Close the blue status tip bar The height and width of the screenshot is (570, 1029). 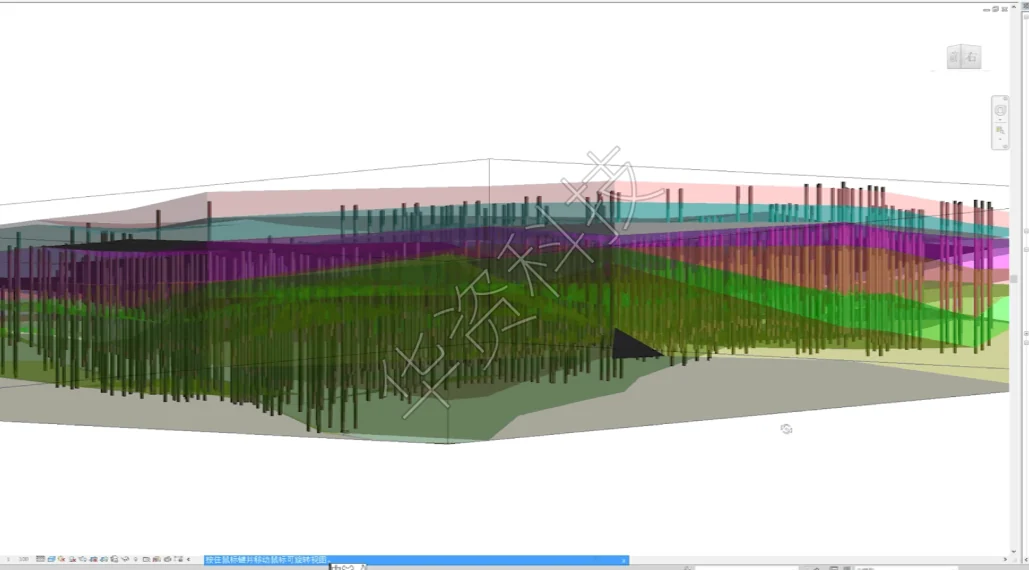[x=623, y=560]
